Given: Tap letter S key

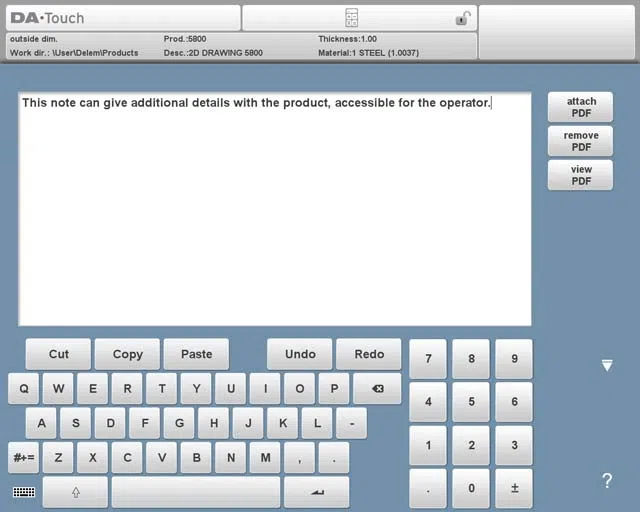Looking at the screenshot, I should (76, 423).
